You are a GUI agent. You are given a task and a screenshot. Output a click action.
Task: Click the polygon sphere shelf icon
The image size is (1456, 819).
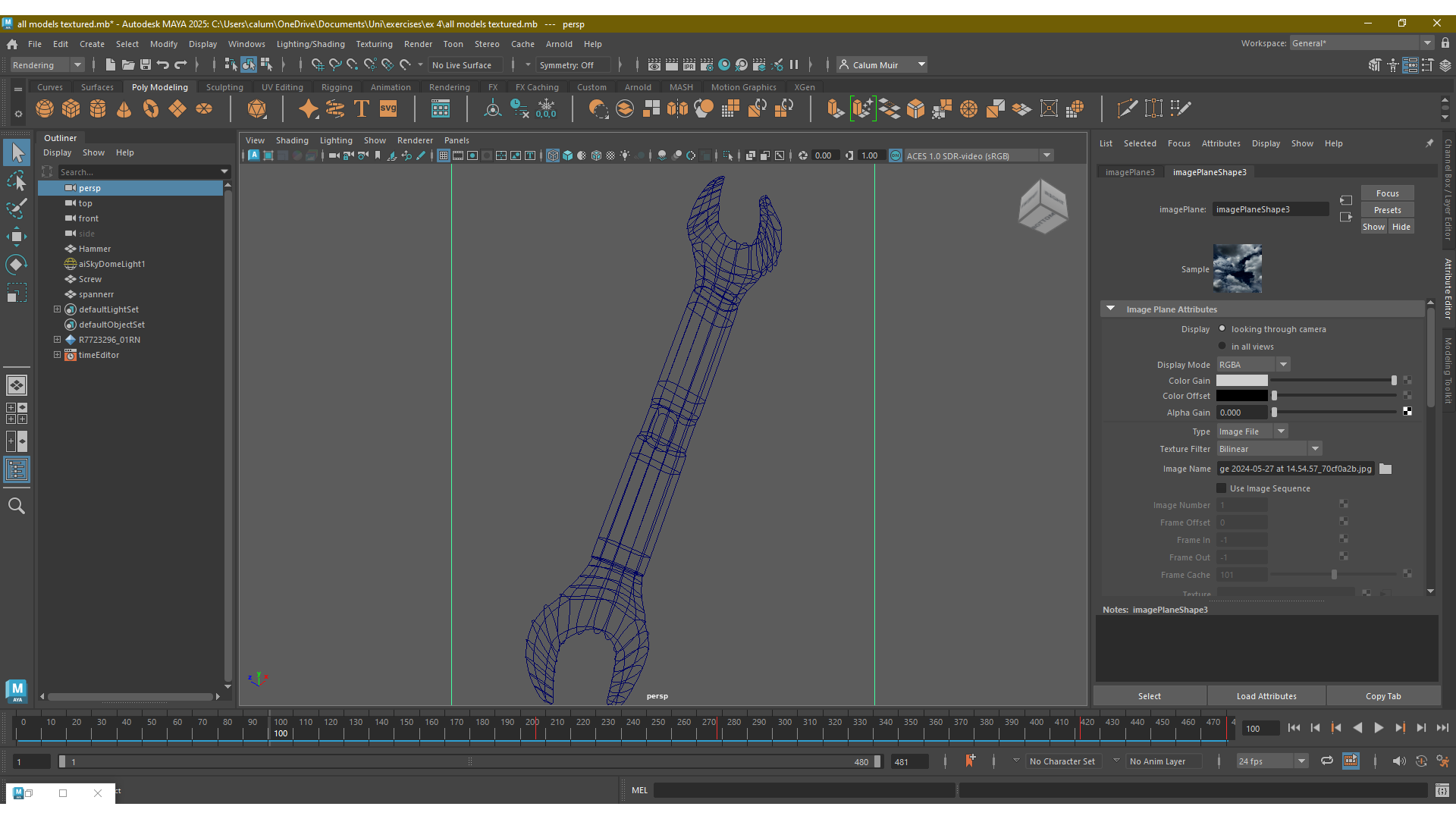(x=45, y=109)
